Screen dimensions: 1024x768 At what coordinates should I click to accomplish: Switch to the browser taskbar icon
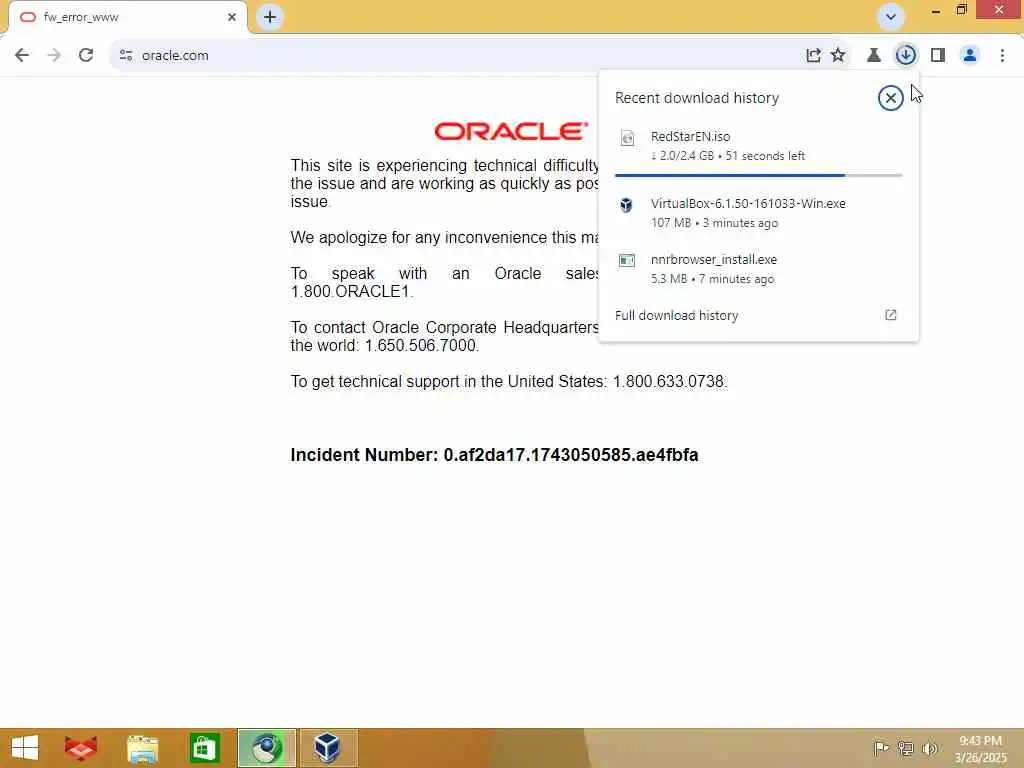(x=266, y=748)
